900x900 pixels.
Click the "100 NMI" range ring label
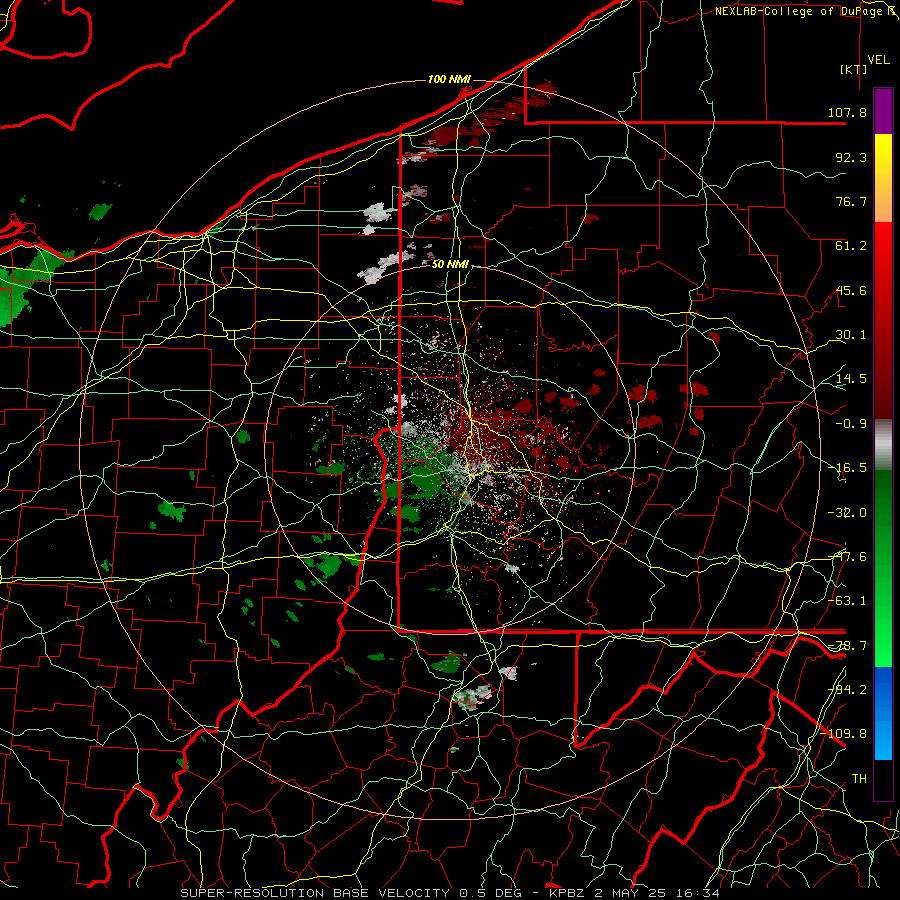pyautogui.click(x=449, y=79)
